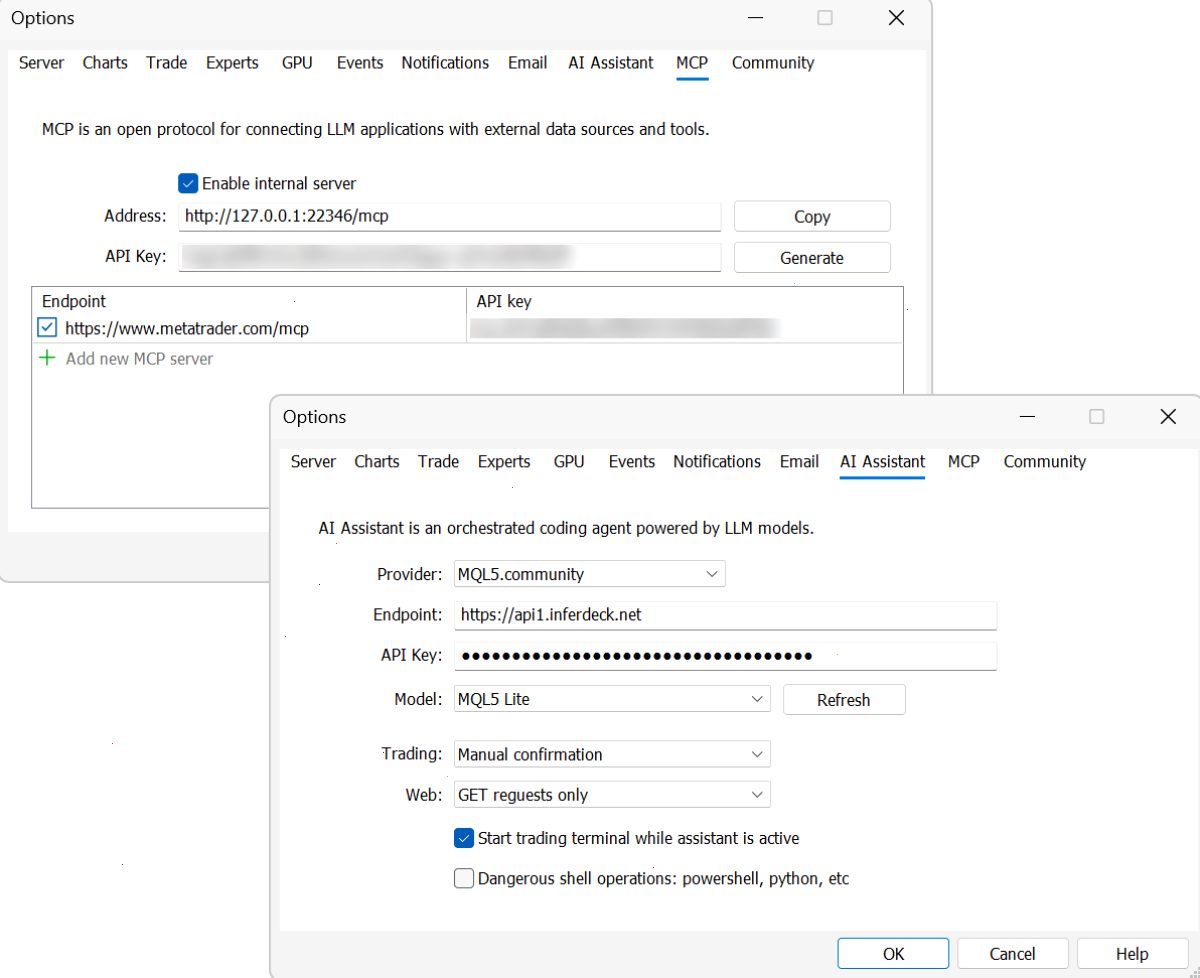Image resolution: width=1200 pixels, height=978 pixels.
Task: Click the API key column header in MCP table
Action: [x=504, y=301]
